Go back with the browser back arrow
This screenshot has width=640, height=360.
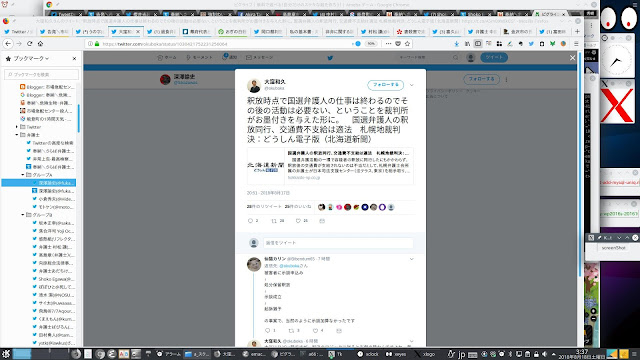pos(8,44)
